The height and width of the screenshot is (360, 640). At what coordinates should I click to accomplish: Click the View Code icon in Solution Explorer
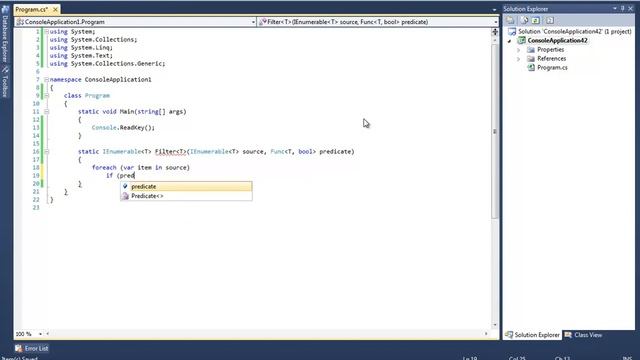550,20
